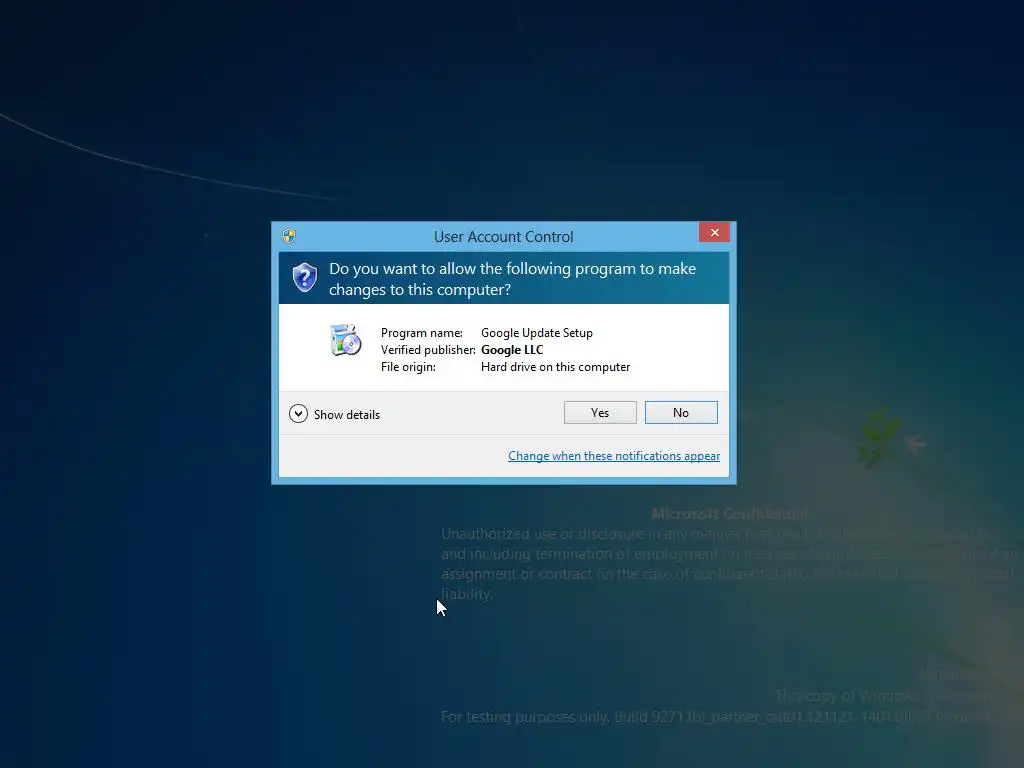Image resolution: width=1024 pixels, height=768 pixels.
Task: Click the 'Verified publisher:' label
Action: click(428, 350)
